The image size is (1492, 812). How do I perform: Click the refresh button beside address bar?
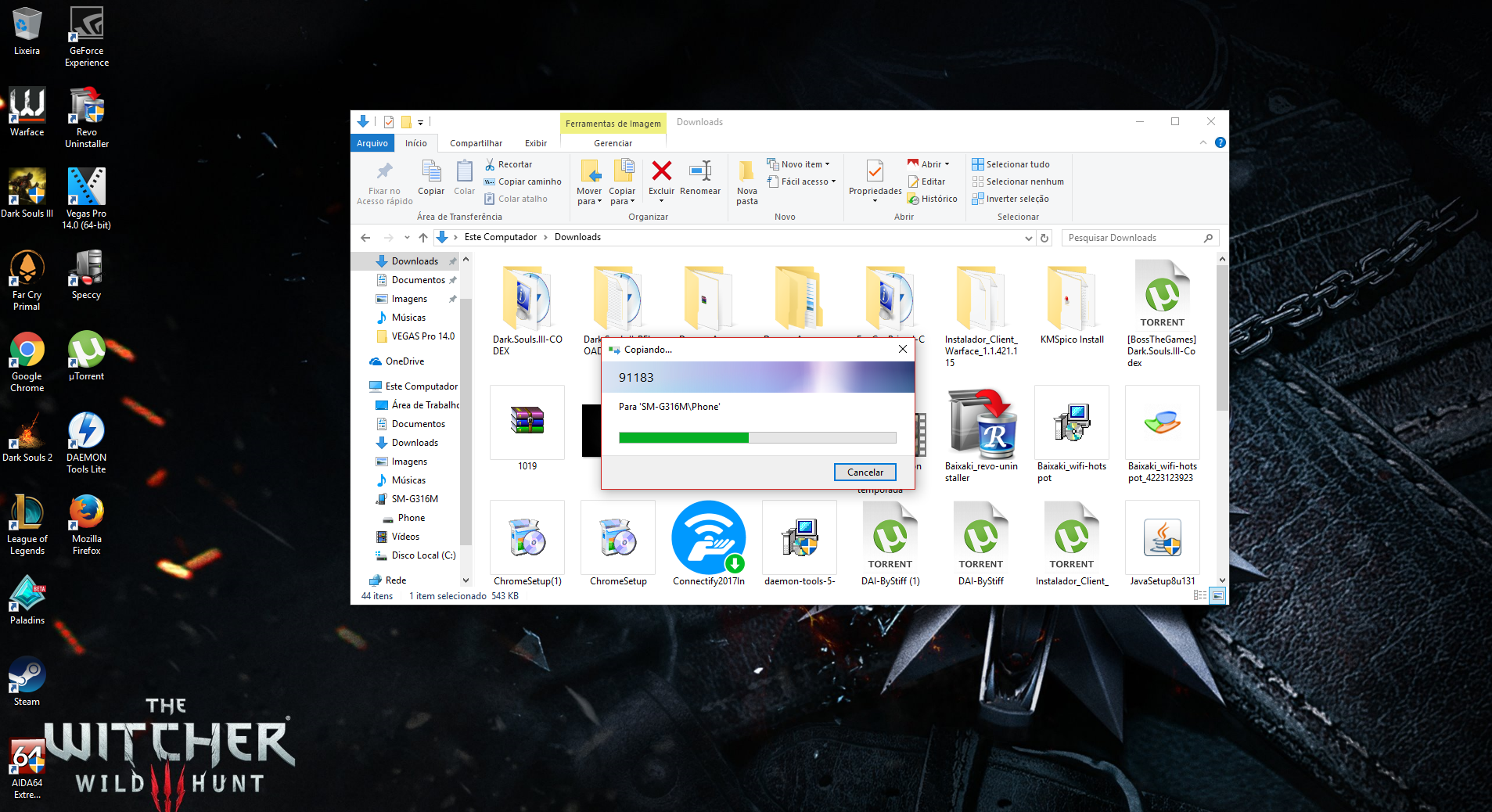1044,238
